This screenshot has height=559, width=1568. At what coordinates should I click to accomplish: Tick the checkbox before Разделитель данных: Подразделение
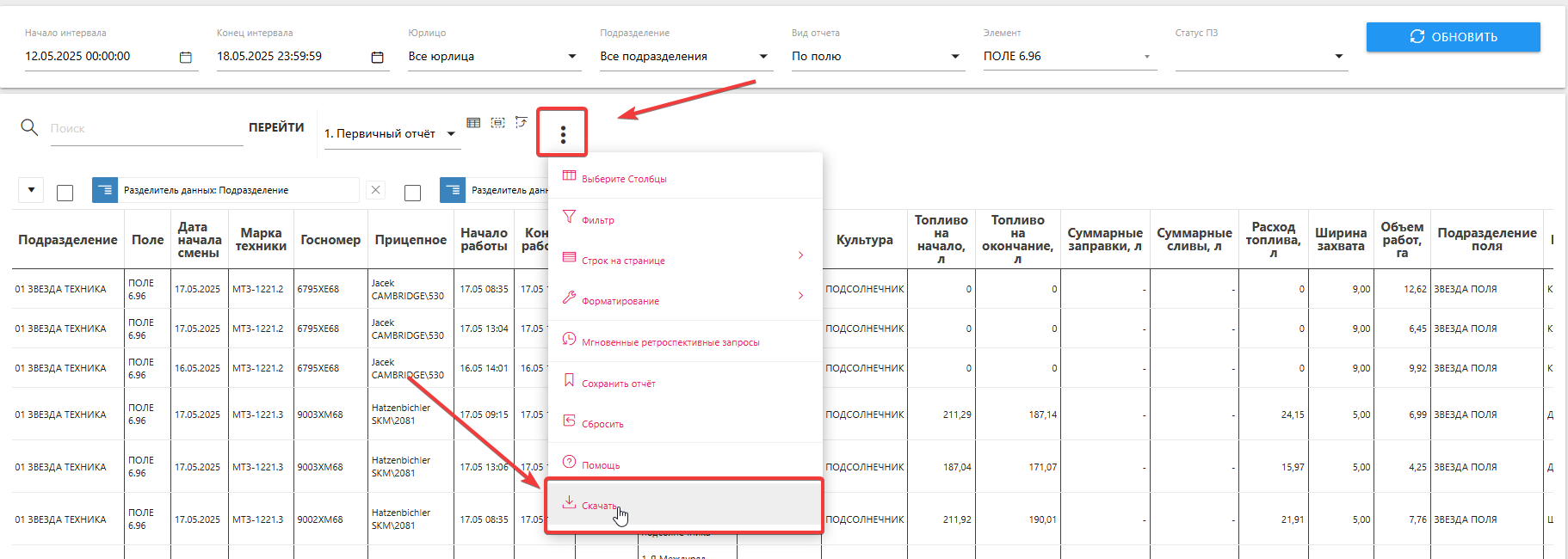coord(65,193)
